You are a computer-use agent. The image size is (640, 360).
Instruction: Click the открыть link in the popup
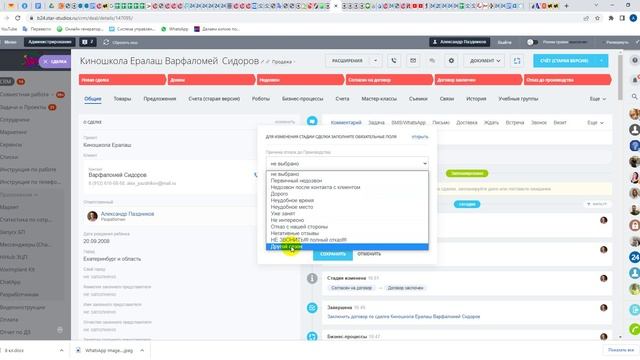pyautogui.click(x=420, y=137)
